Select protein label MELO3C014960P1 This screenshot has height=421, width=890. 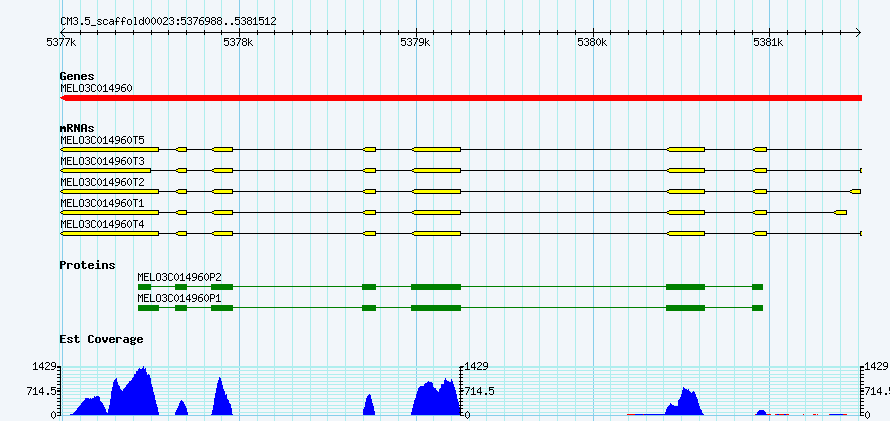coord(179,298)
